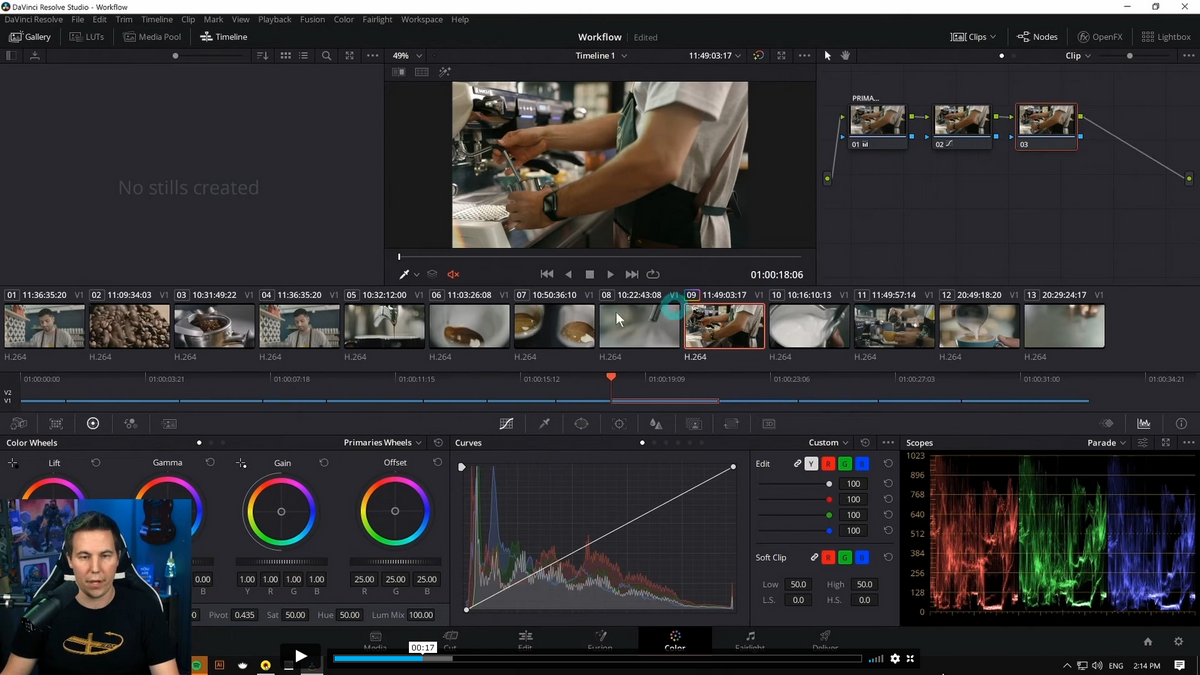Reset the Gain color wheel
Screen dimensions: 1200x675
324,463
